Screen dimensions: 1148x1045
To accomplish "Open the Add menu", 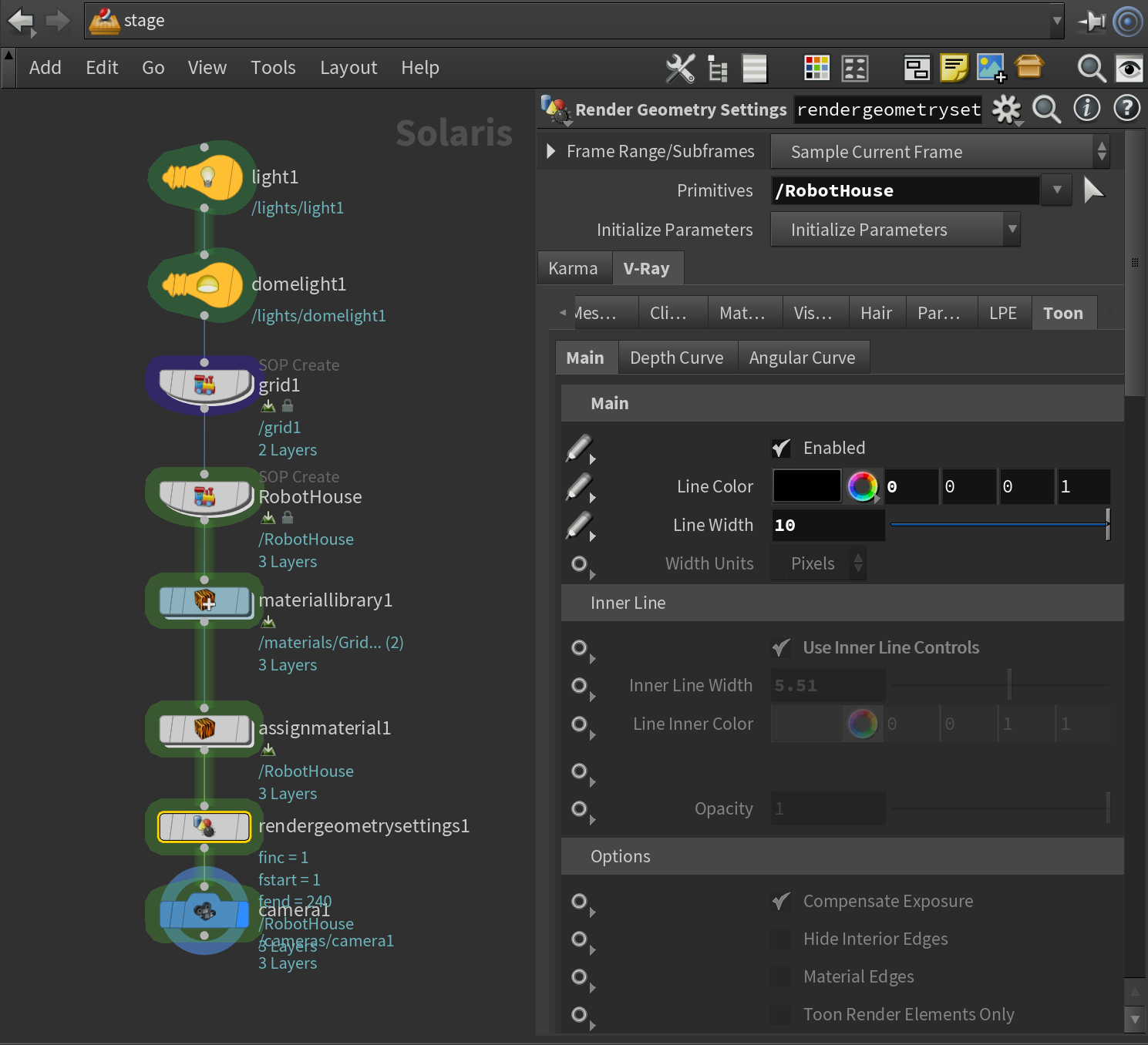I will [x=45, y=68].
